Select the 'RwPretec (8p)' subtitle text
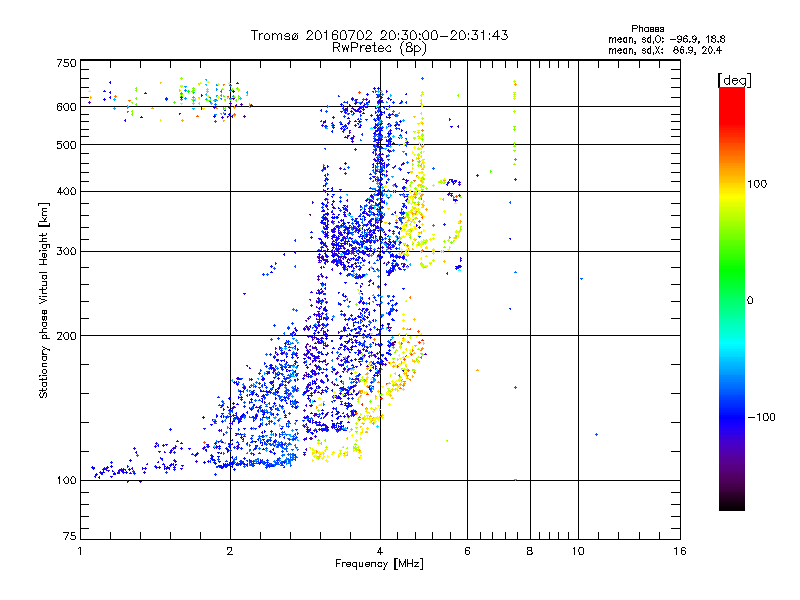Image resolution: width=800 pixels, height=600 pixels. click(379, 48)
